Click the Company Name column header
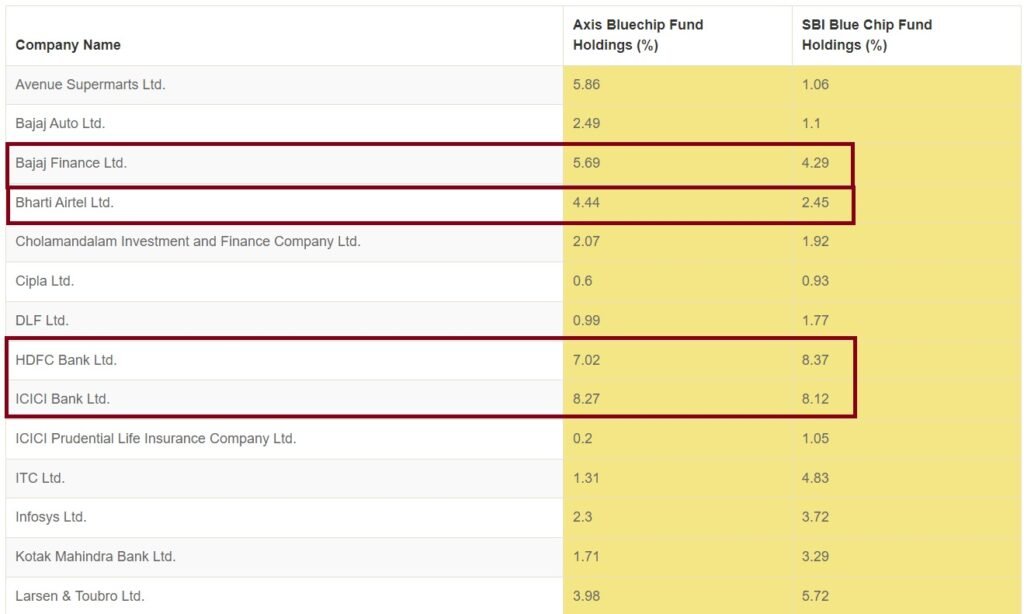 coord(68,45)
